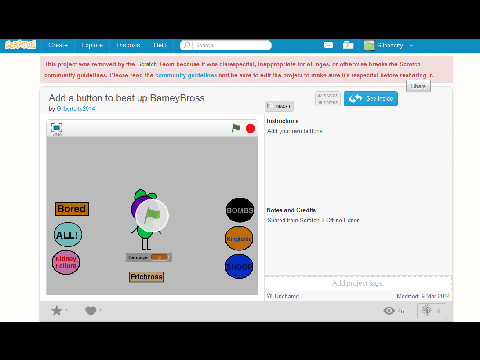Click the Scratch logo in the header
The height and width of the screenshot is (360, 480).
click(21, 45)
